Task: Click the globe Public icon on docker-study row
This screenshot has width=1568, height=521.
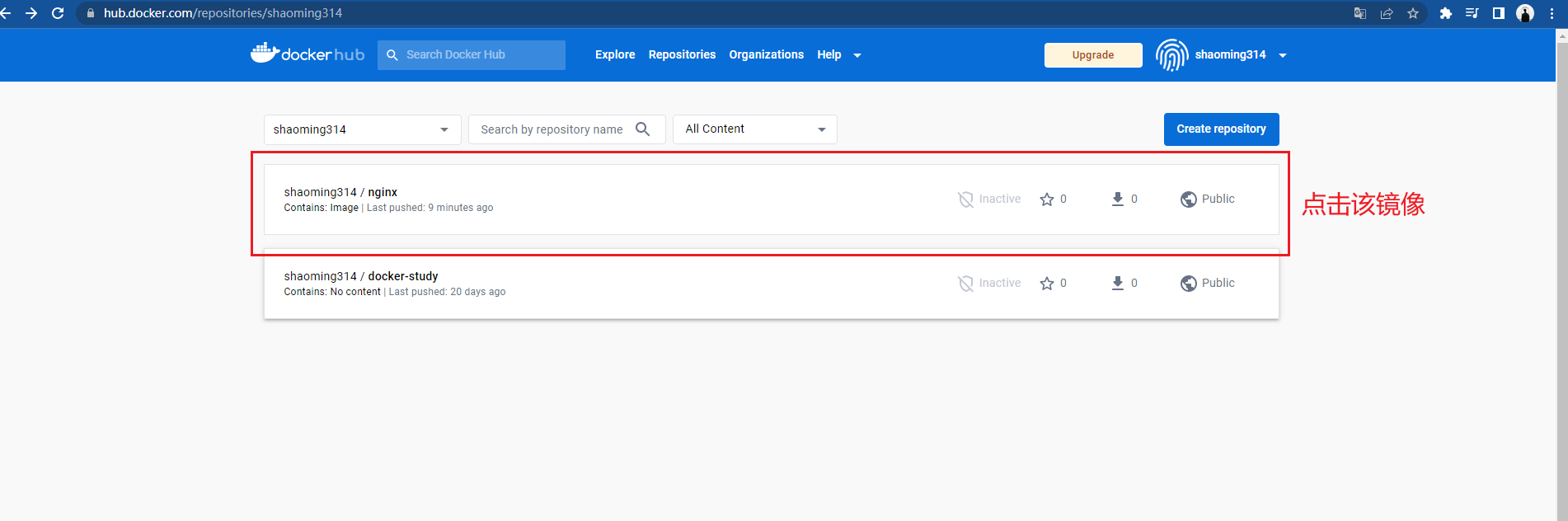Action: point(1189,284)
